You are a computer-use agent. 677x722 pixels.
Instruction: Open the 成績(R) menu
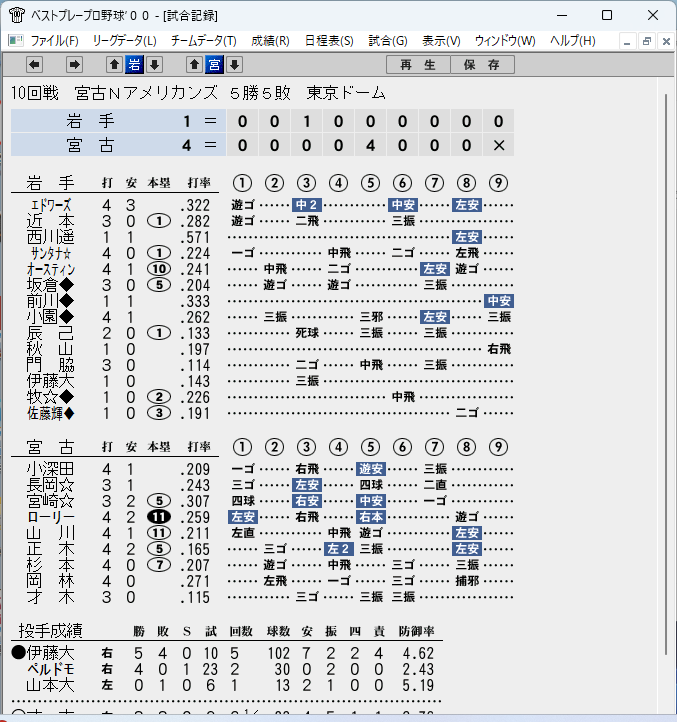270,41
